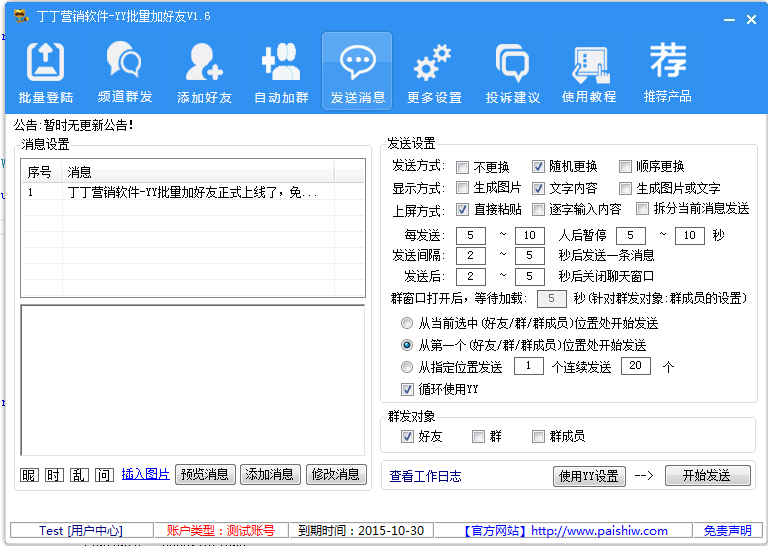Screen dimensions: 768x546
Task: Click the 人后暂停 minimum seconds field
Action: (x=630, y=236)
